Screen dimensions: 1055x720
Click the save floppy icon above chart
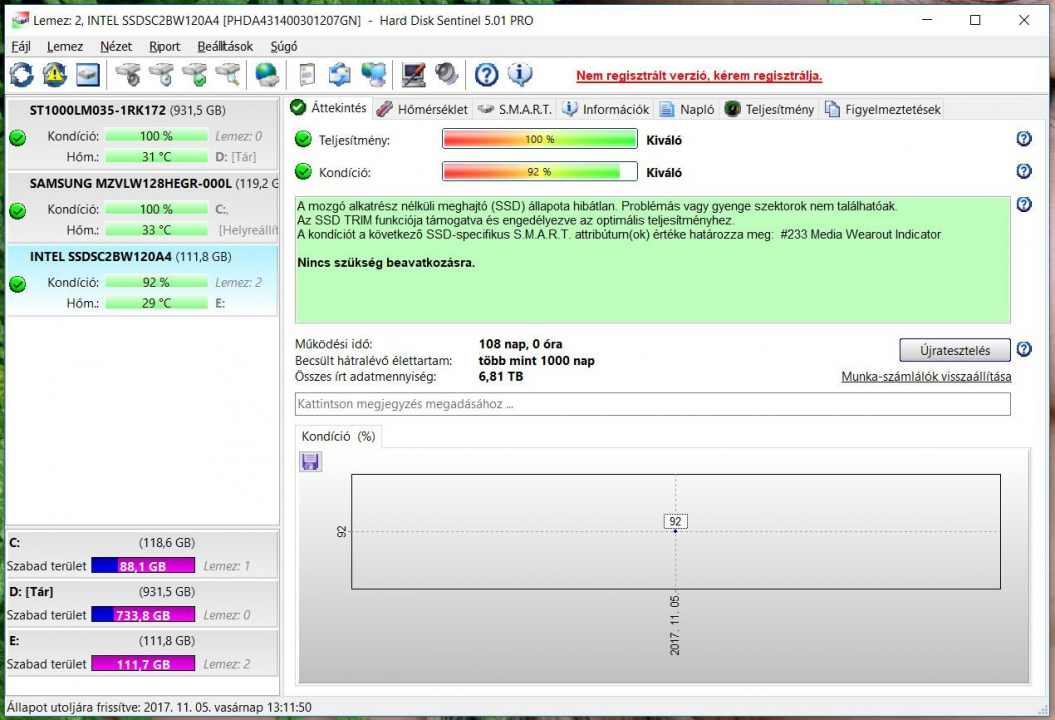tap(310, 462)
